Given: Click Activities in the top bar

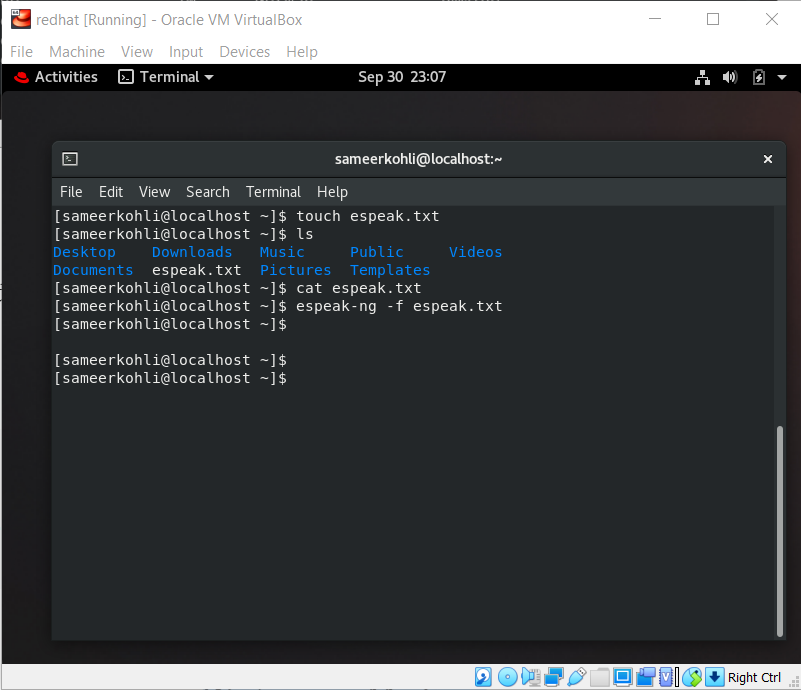Looking at the screenshot, I should coord(66,77).
